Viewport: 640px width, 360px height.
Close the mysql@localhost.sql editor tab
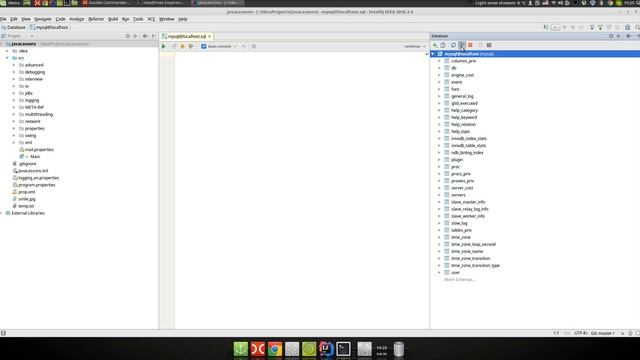210,36
